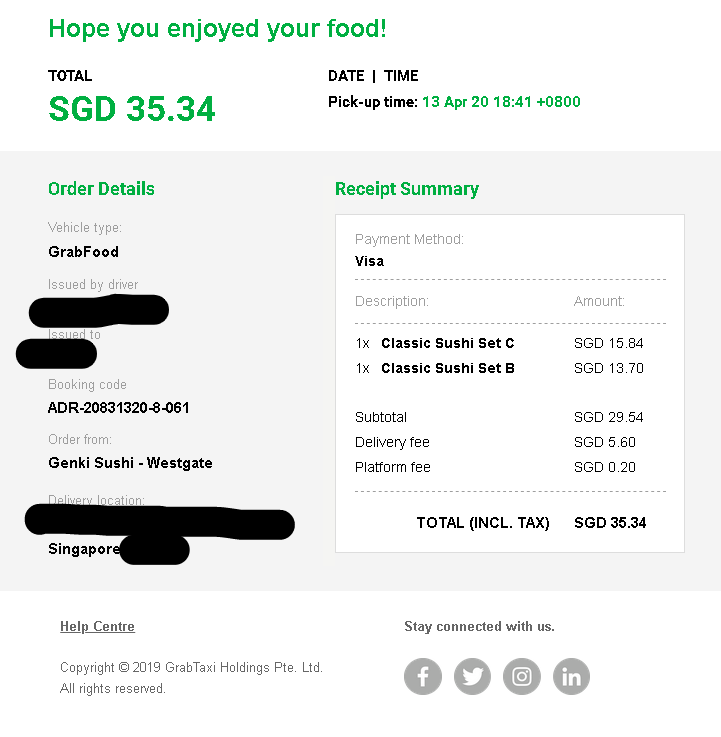Click the GrabFood vehicle type value
This screenshot has height=737, width=721.
tap(83, 252)
